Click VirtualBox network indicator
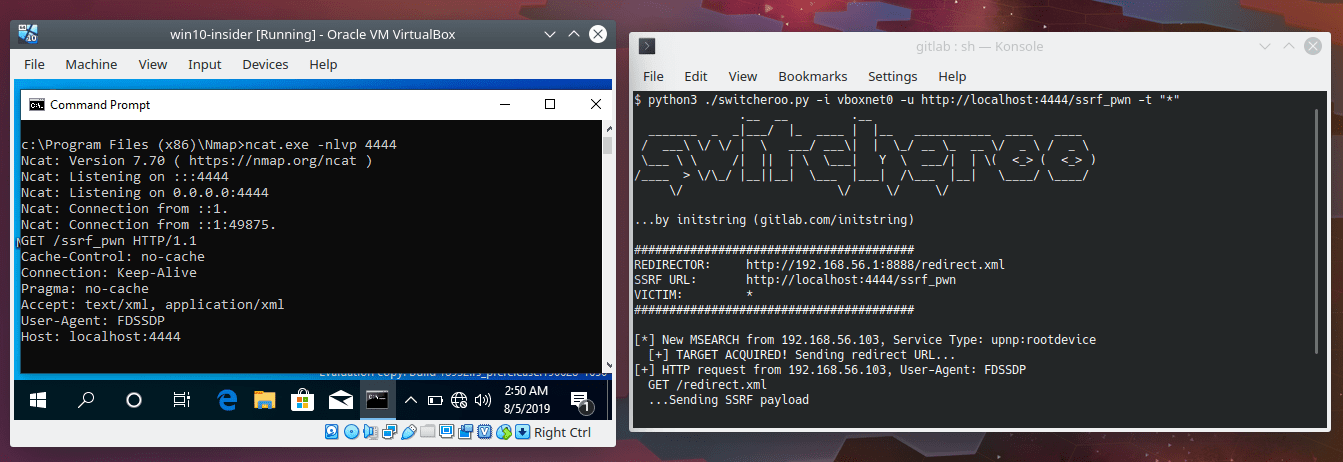 390,432
